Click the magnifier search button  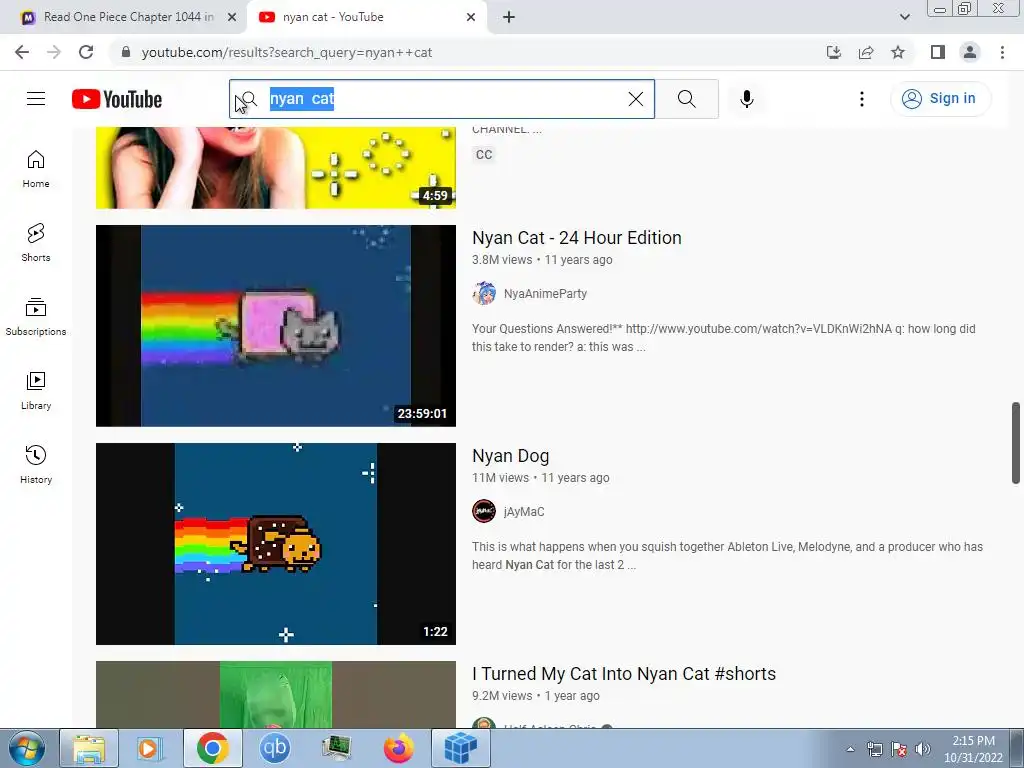click(686, 99)
